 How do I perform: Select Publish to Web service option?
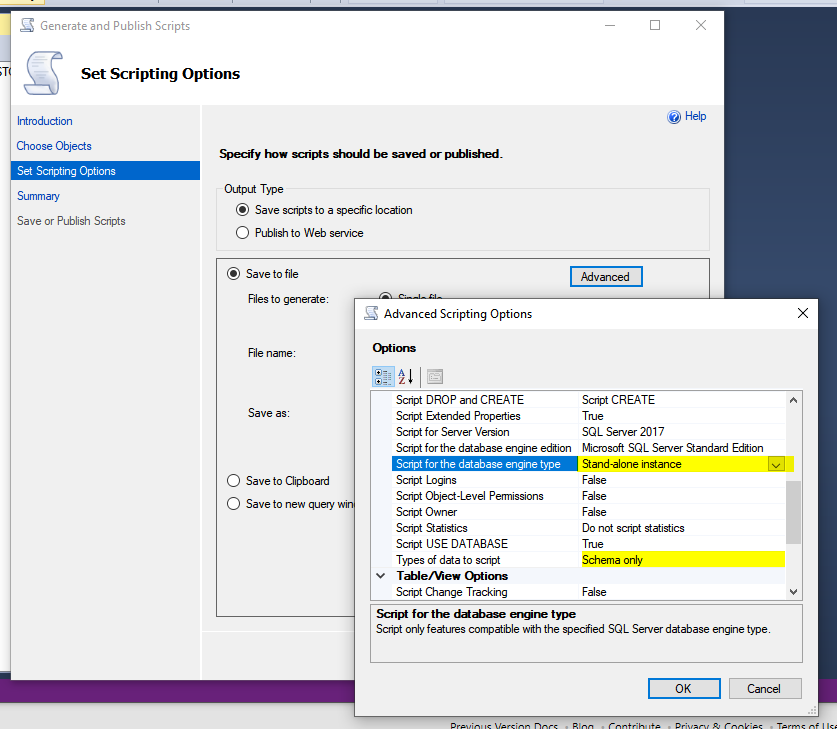(x=242, y=233)
